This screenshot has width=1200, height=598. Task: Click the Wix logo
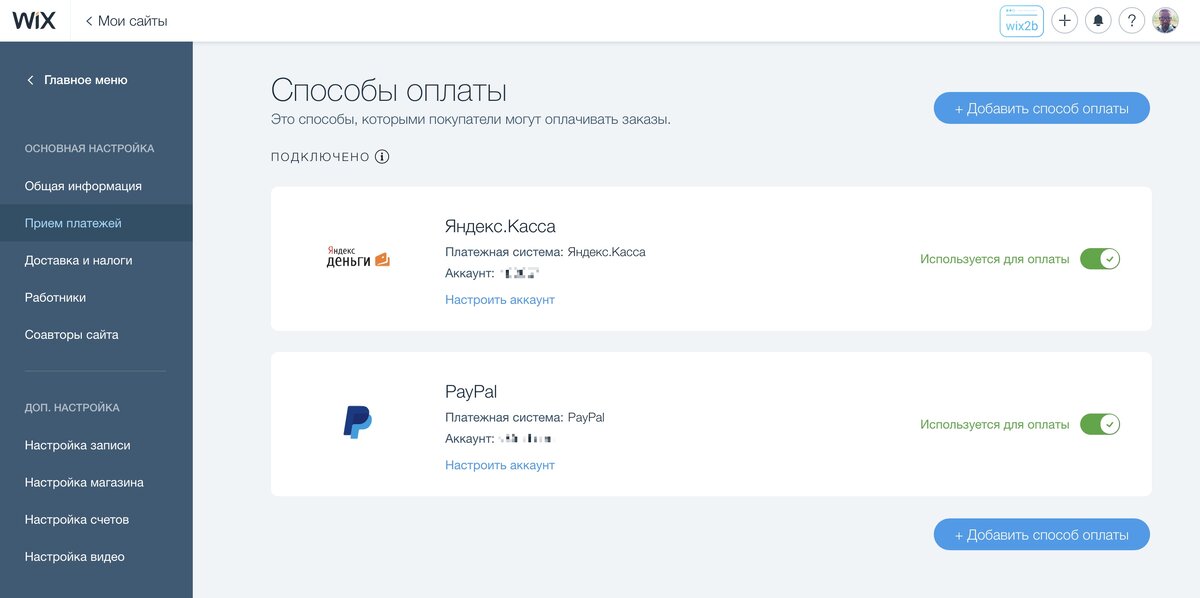[34, 20]
